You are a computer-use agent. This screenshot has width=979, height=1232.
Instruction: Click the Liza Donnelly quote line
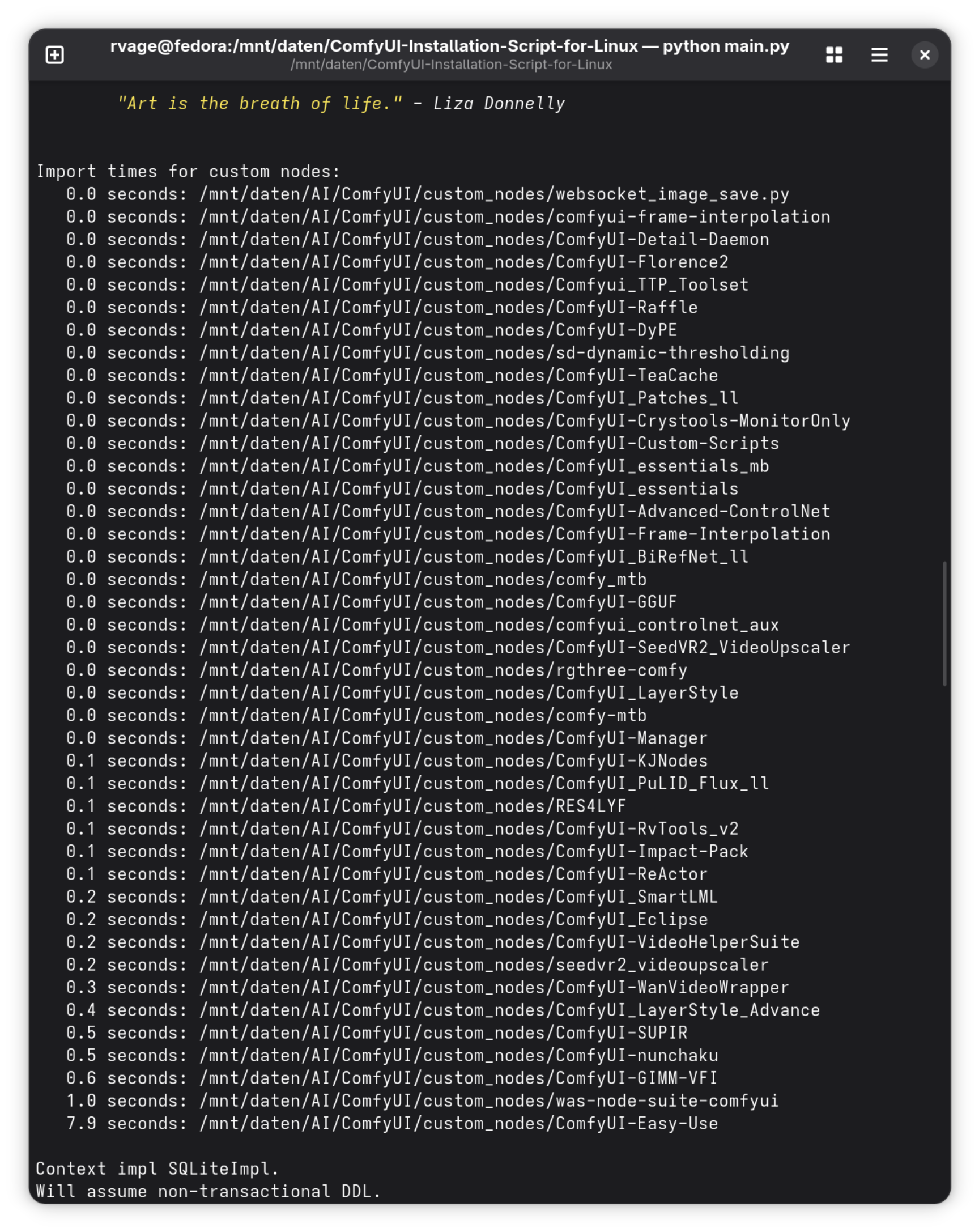point(340,104)
